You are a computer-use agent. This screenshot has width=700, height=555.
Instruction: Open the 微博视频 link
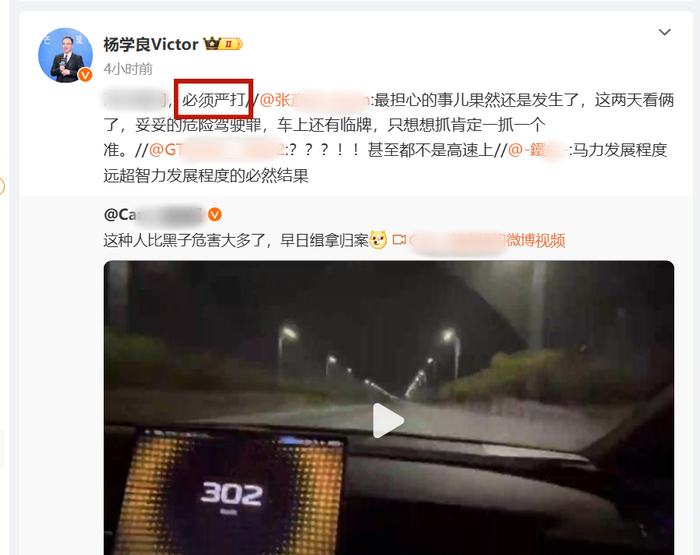click(535, 240)
